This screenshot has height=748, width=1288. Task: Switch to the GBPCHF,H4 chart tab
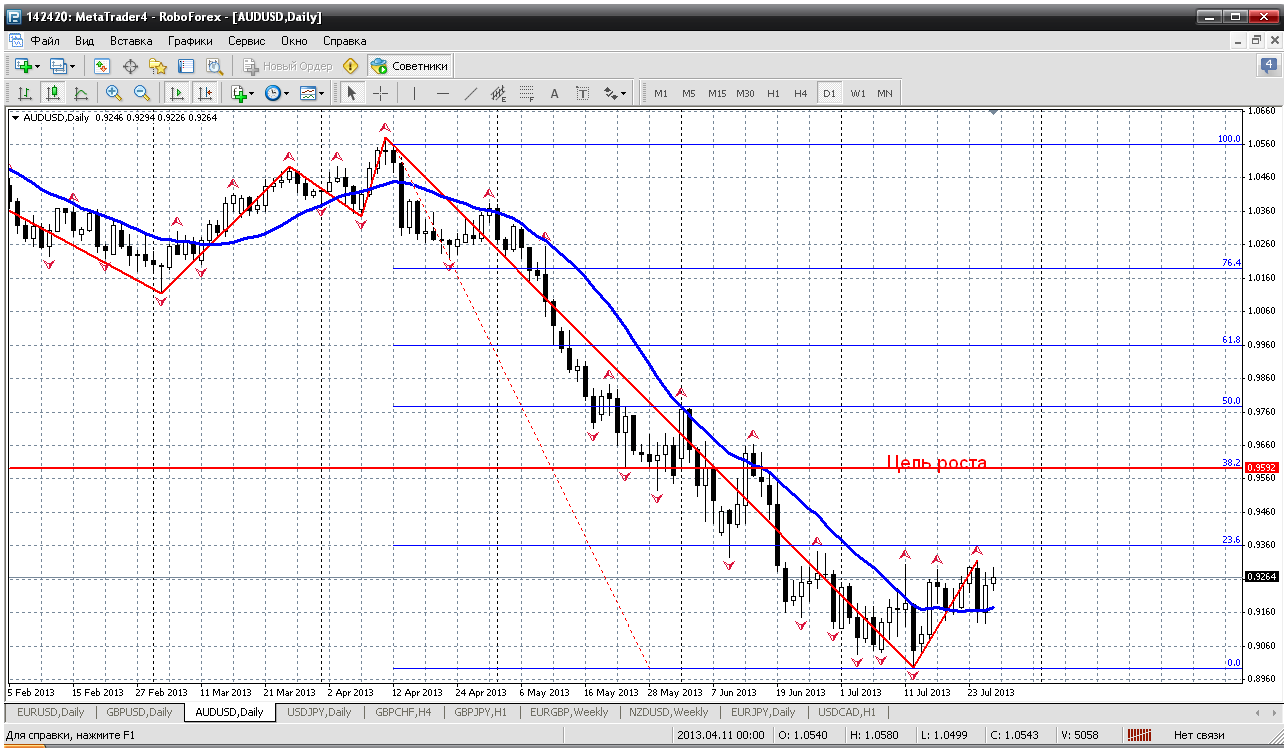point(403,712)
